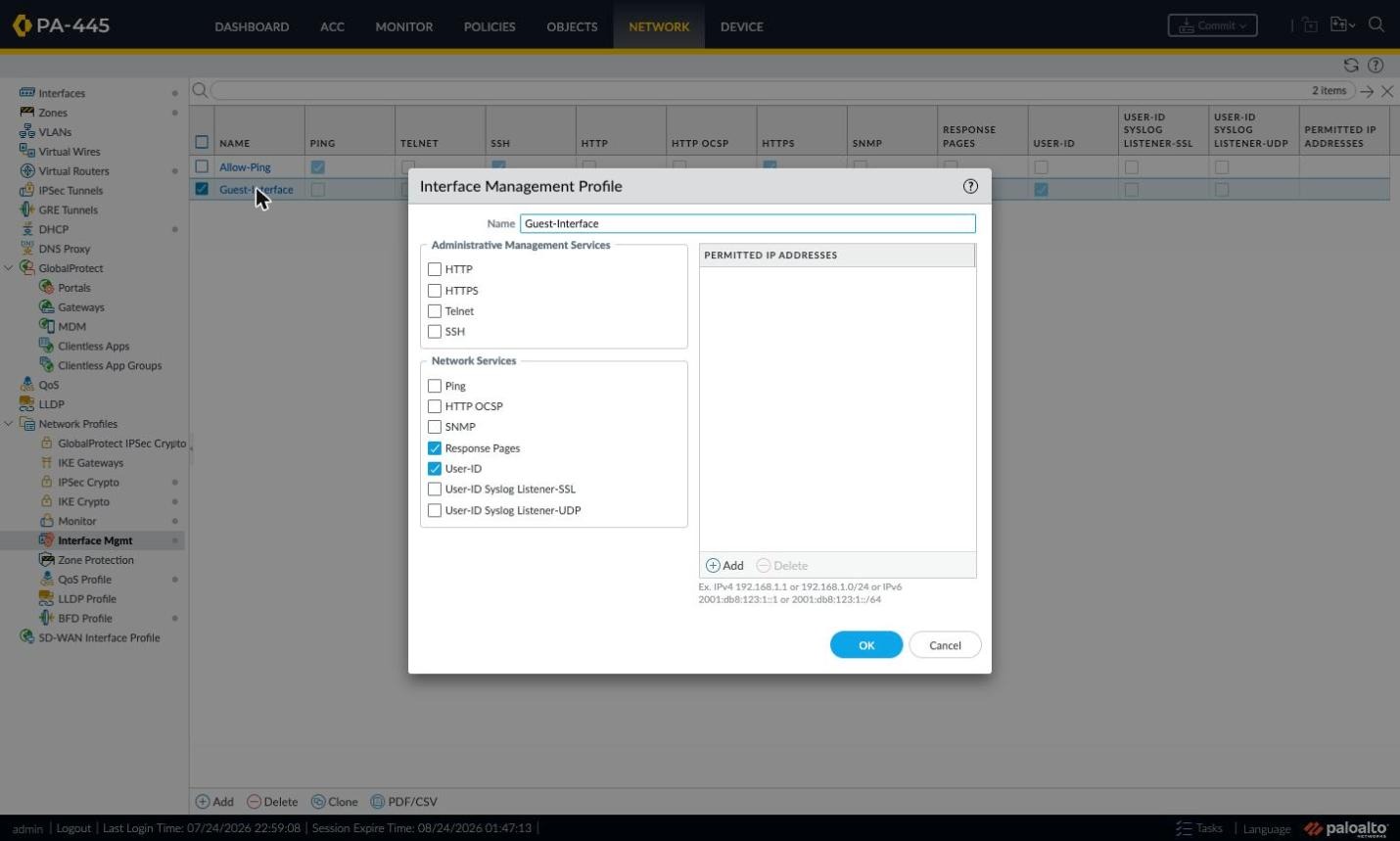Click refresh icon at top right

1351,66
